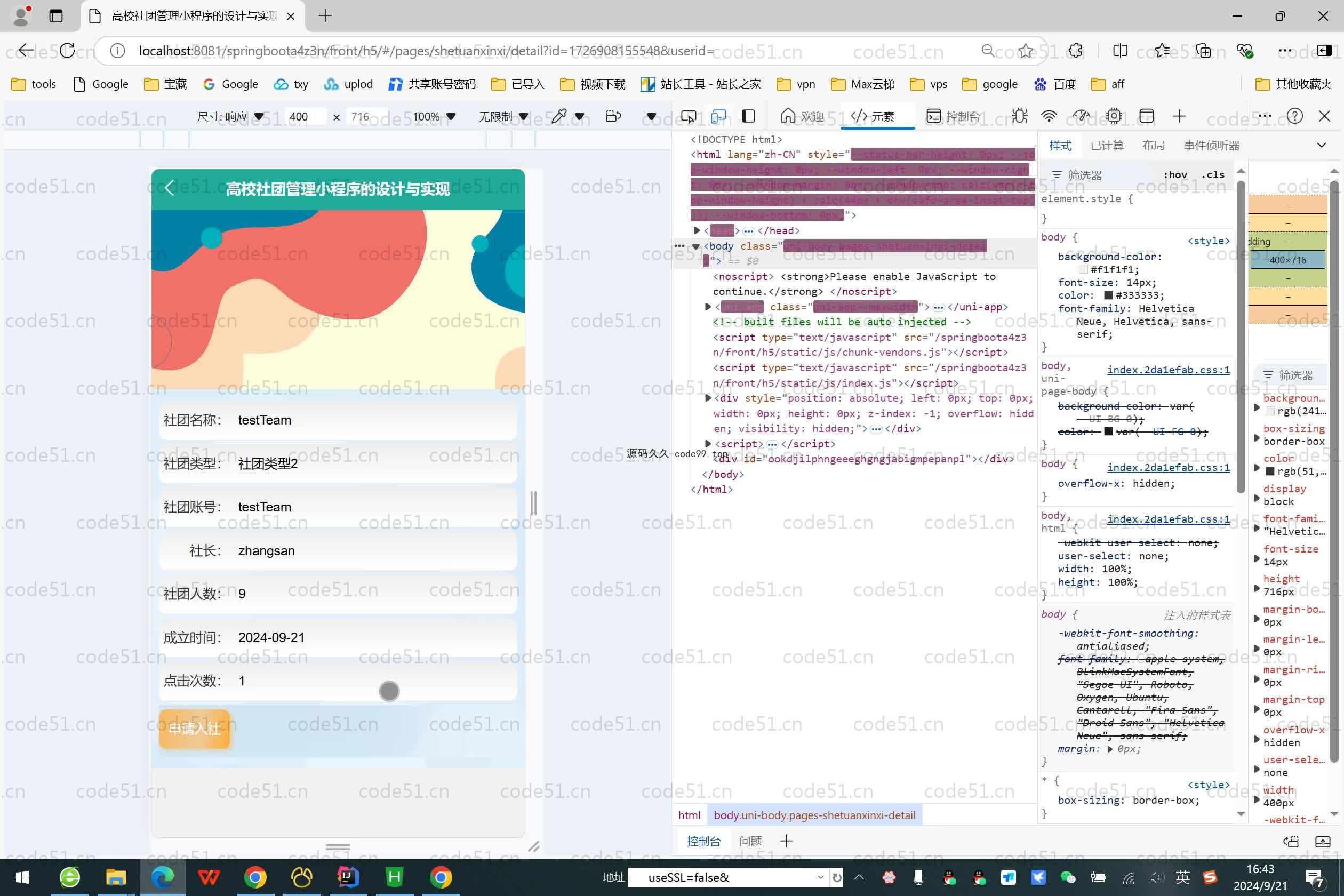This screenshot has width=1344, height=896.
Task: Open the DevTools bug issues icon
Action: [x=1019, y=117]
